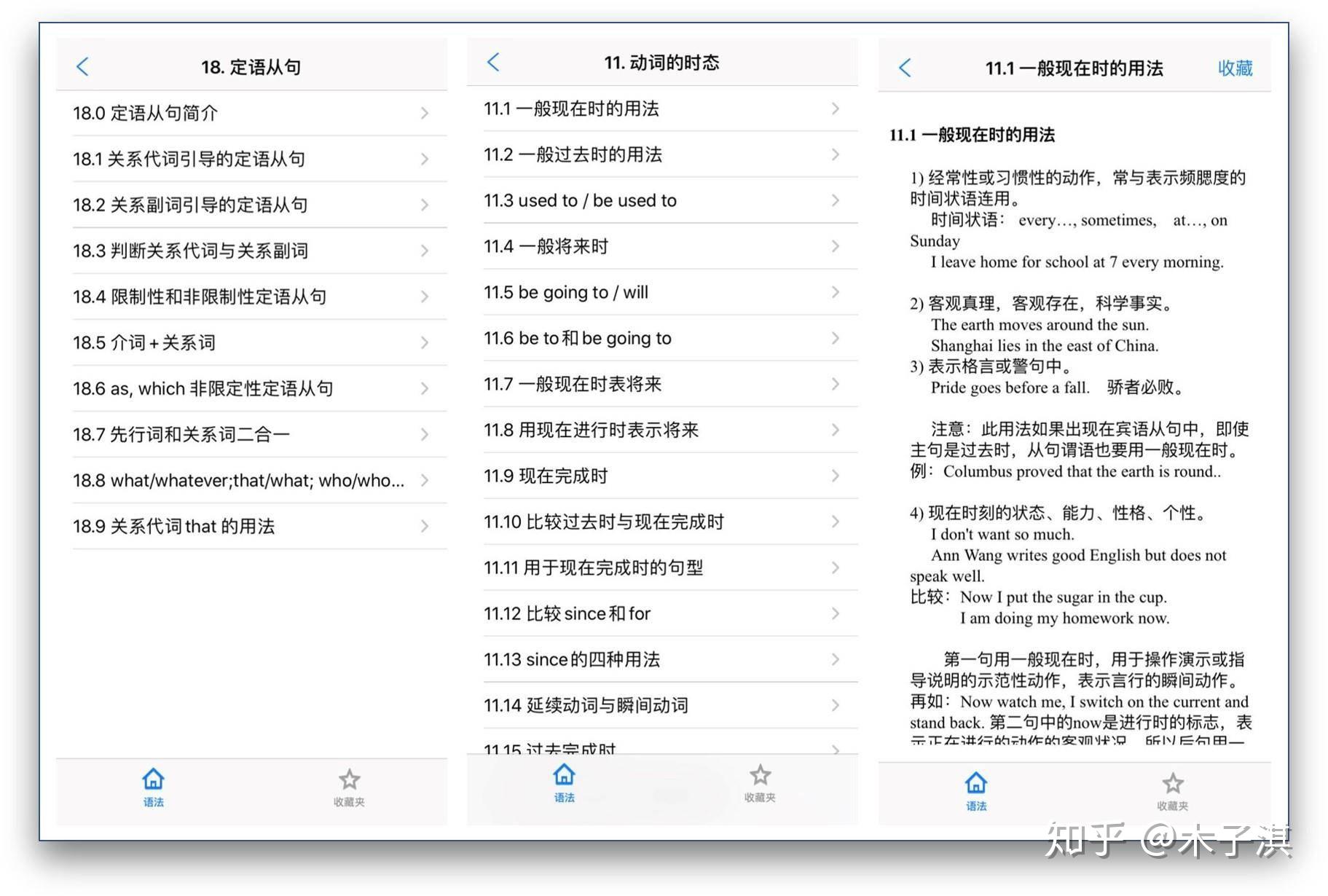
Task: Go back from 11. 动词的时态 screen
Action: (493, 62)
